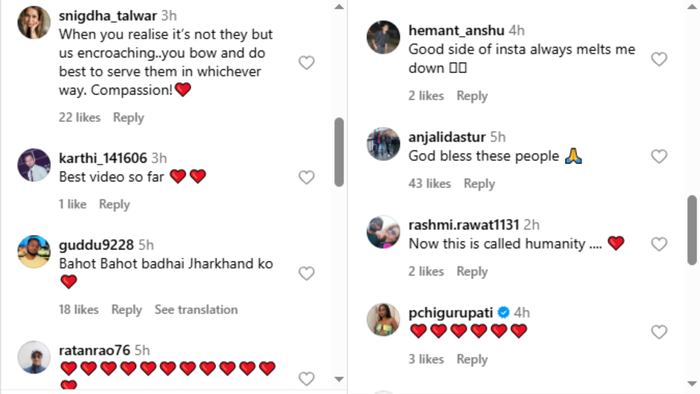Like hemant_anshu's comment
The image size is (700, 394).
click(659, 59)
